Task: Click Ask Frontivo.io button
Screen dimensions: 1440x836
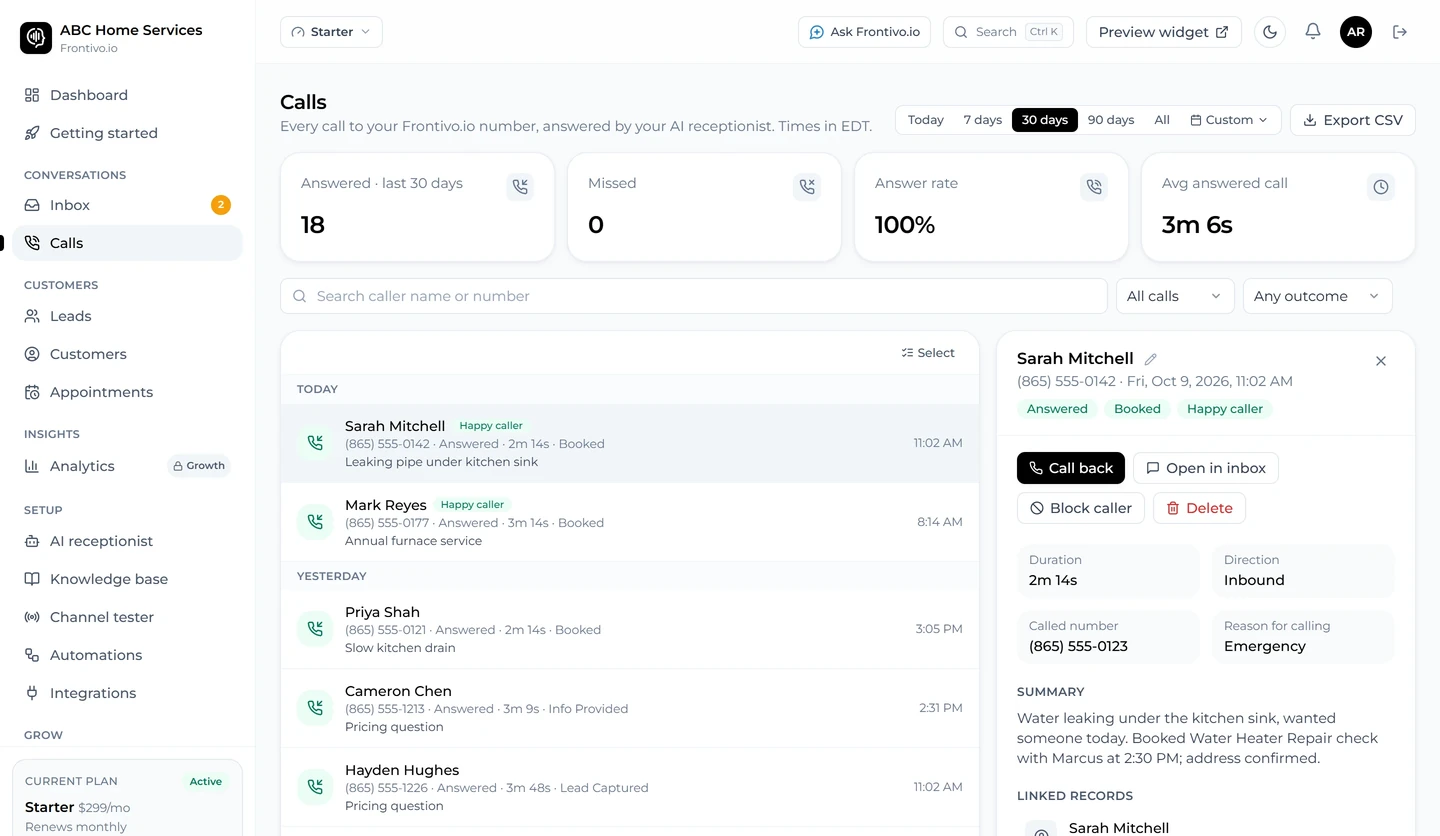Action: (x=864, y=32)
